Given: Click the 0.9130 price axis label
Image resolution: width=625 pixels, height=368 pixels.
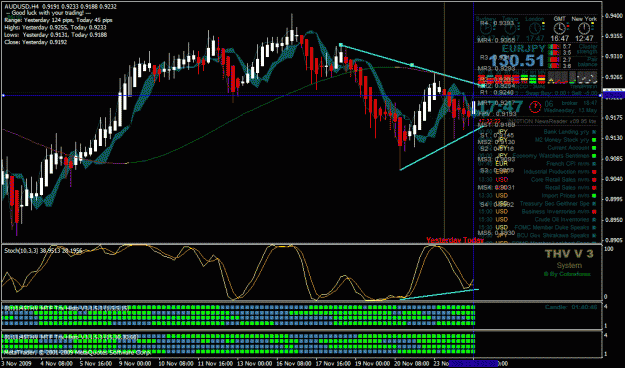Looking at the screenshot, I should point(615,138).
